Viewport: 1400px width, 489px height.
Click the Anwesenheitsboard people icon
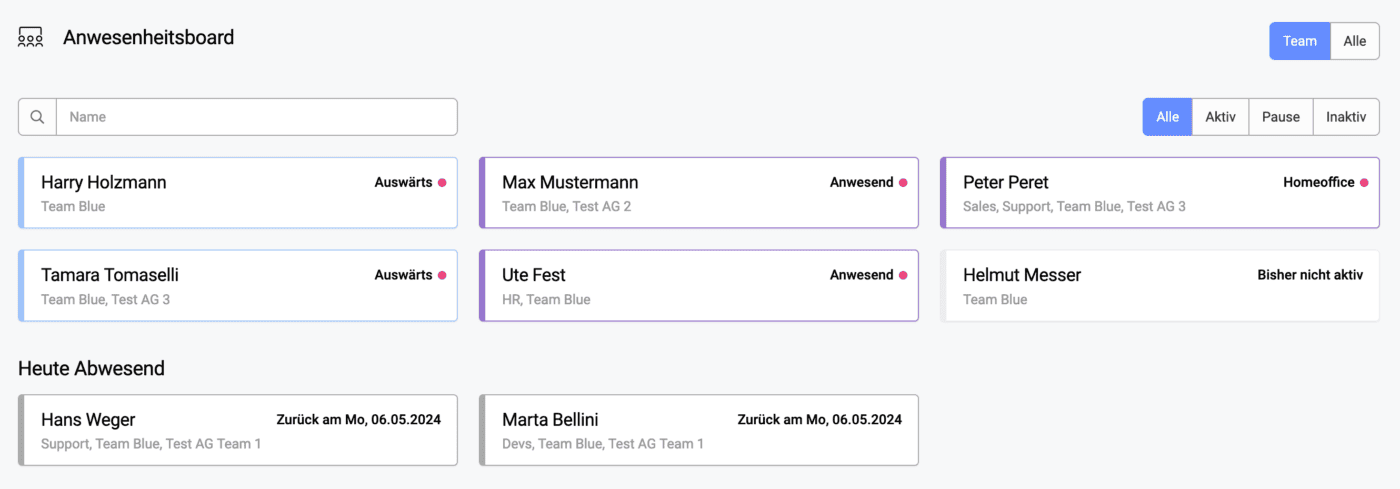click(x=31, y=38)
